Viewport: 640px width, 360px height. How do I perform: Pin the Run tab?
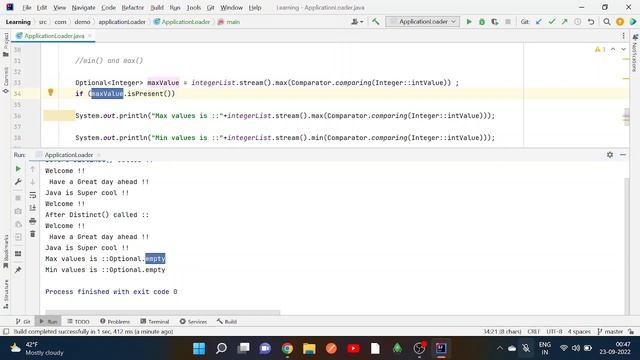18,270
